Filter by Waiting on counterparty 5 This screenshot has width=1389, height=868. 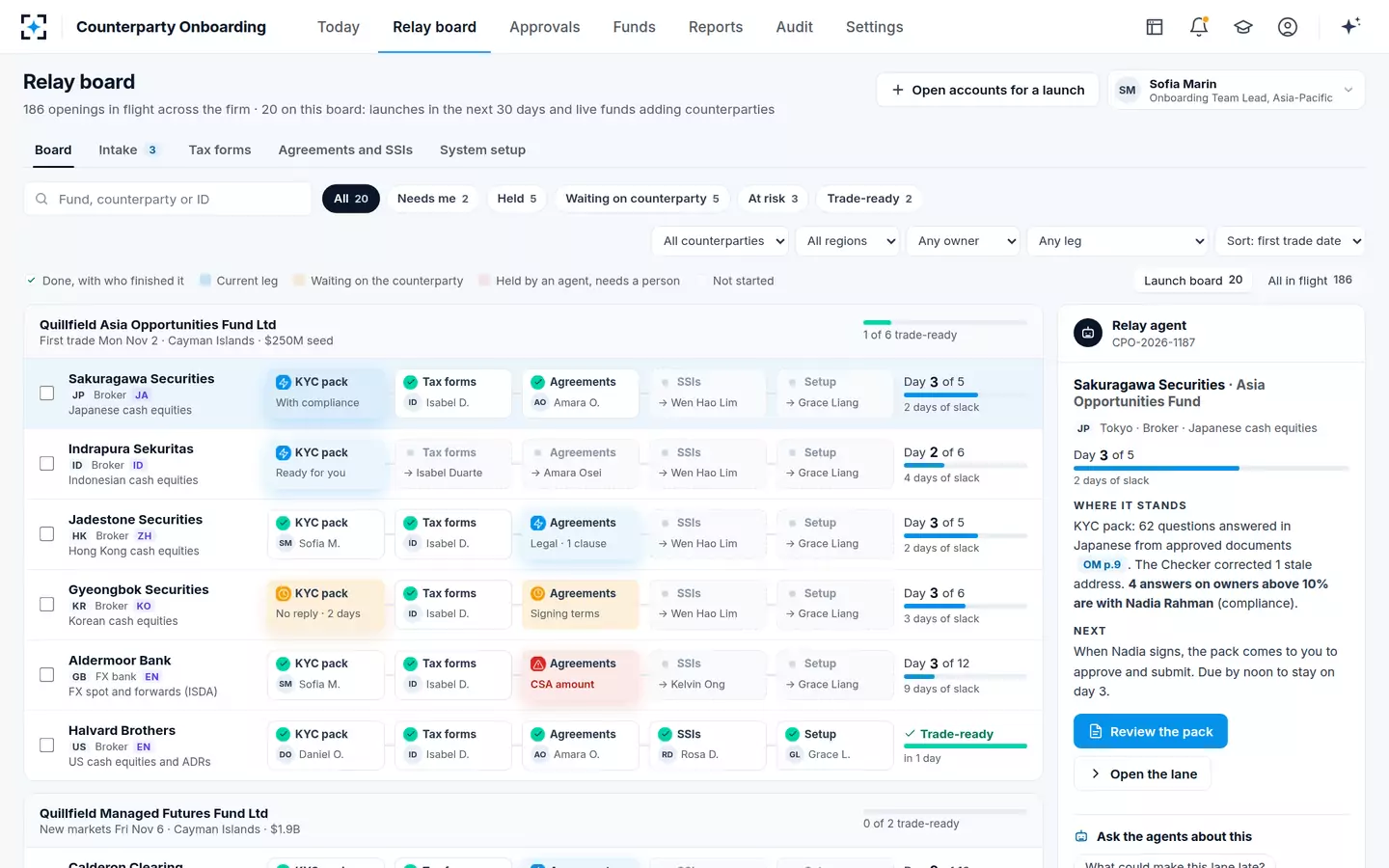[x=642, y=199]
